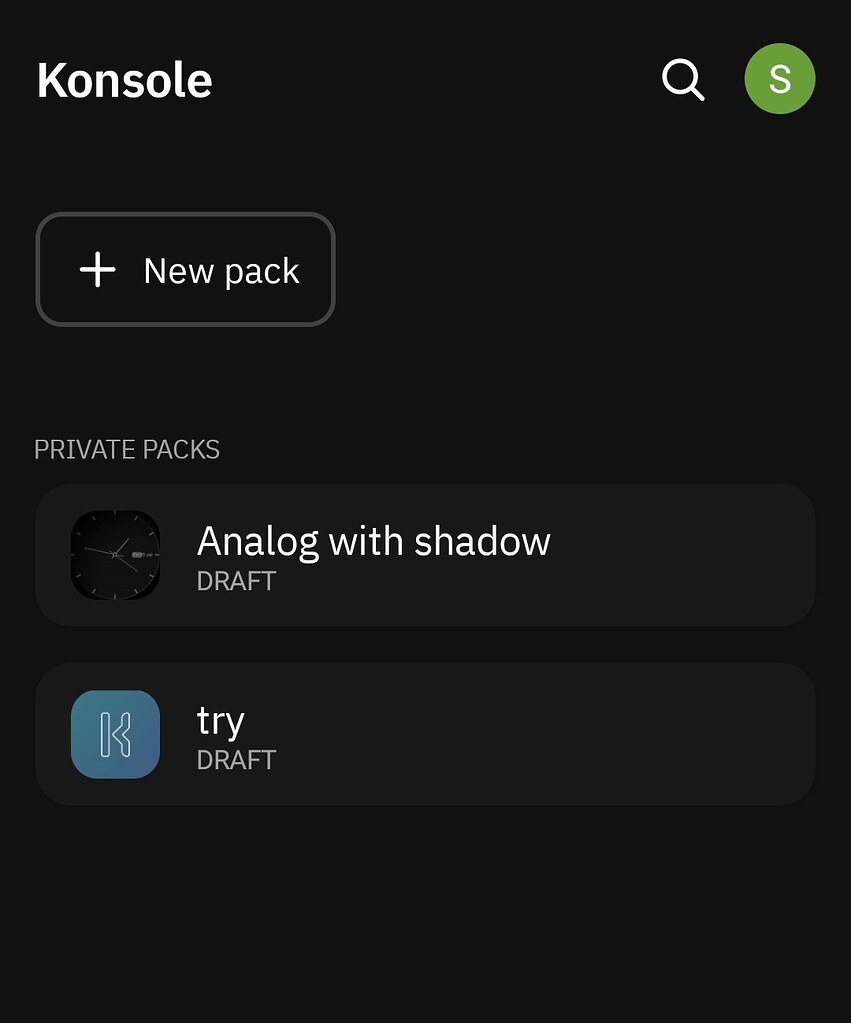851x1023 pixels.
Task: Open search with the magnifier icon
Action: 683,80
